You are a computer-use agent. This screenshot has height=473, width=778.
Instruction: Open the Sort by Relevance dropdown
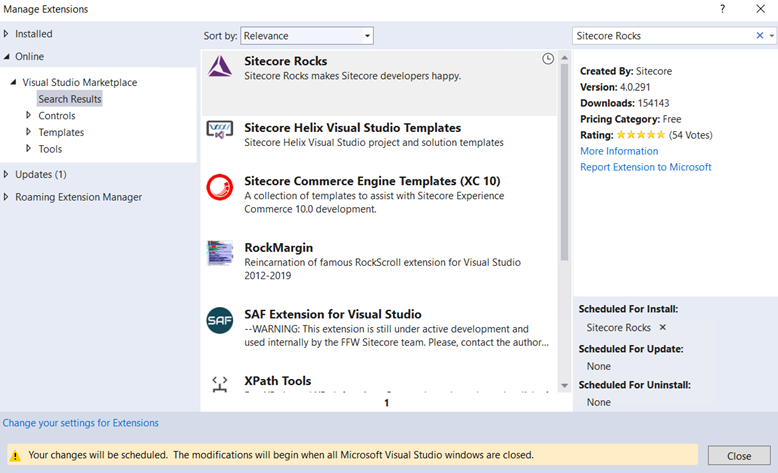(x=307, y=36)
